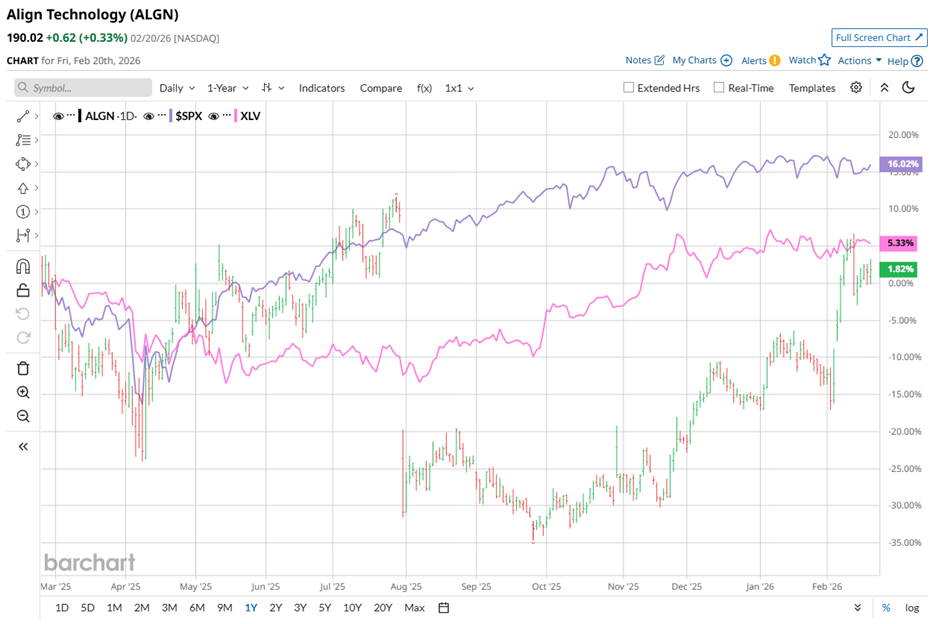Click the Symbol search input field
This screenshot has width=936, height=624.
[x=80, y=88]
